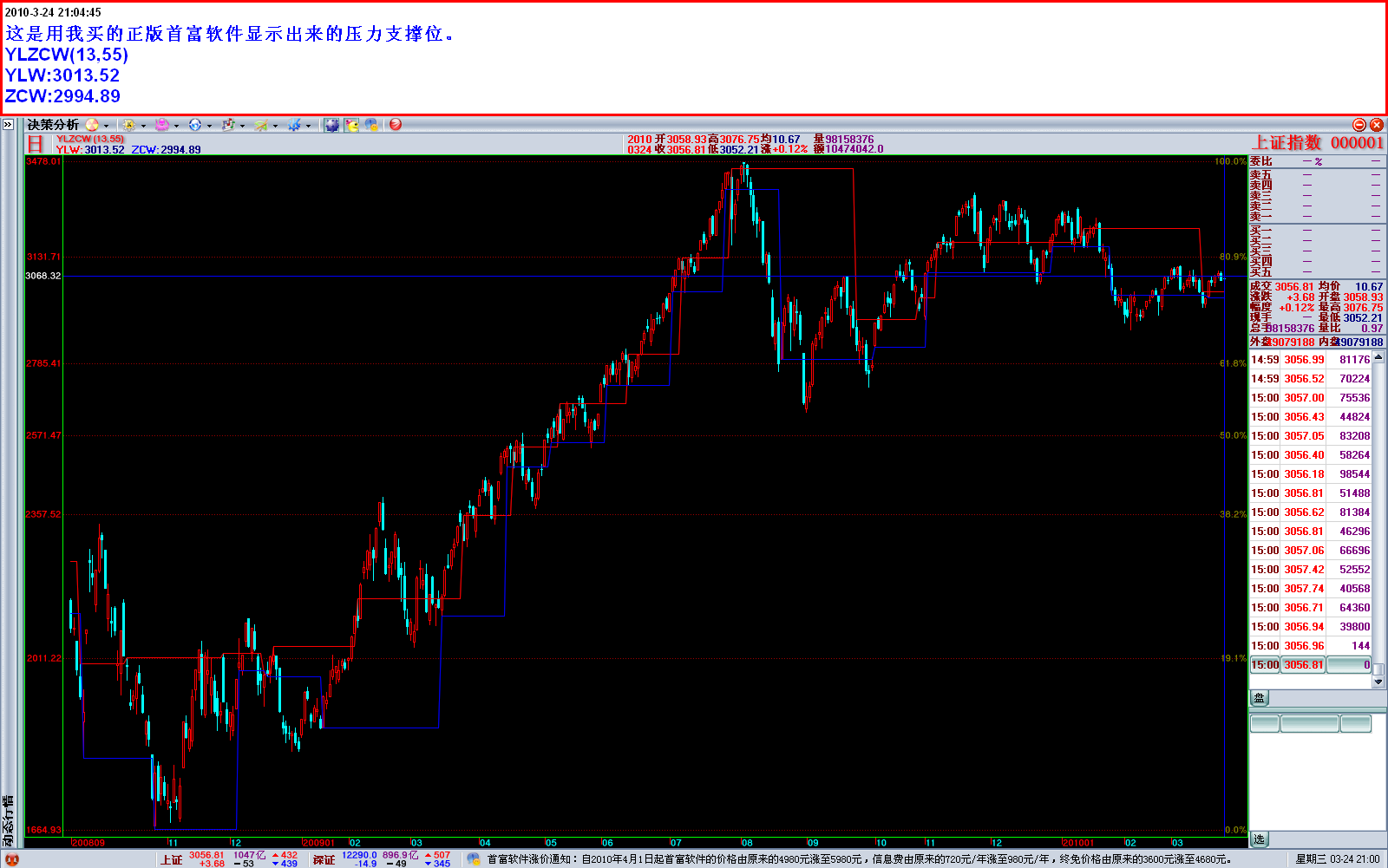This screenshot has width=1388, height=868.
Task: Click the 14:59 3056.52 tick row
Action: tap(1310, 379)
